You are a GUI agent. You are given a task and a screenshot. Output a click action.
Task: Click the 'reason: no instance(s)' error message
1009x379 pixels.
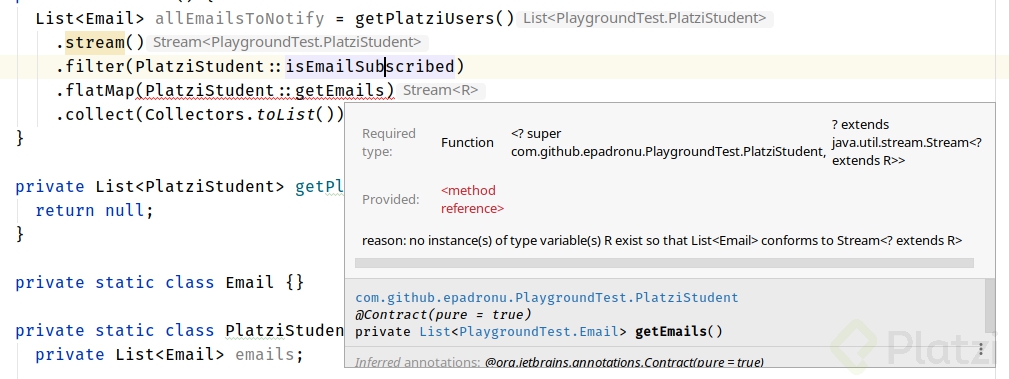662,241
